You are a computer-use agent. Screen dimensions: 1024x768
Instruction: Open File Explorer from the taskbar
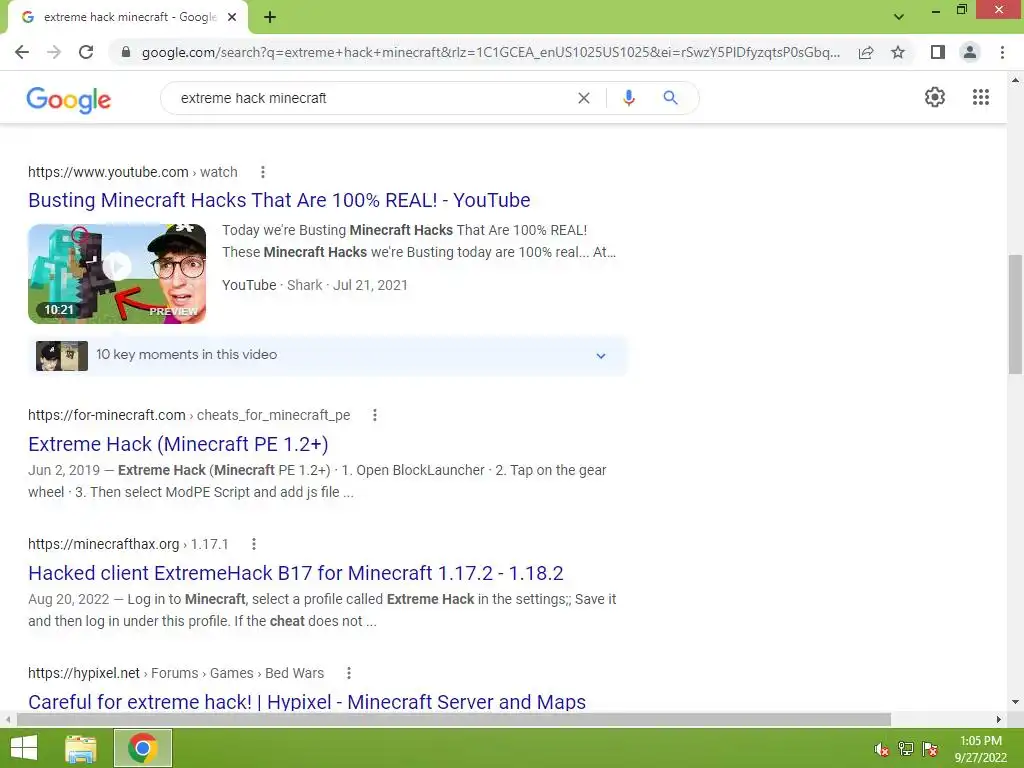coord(81,748)
